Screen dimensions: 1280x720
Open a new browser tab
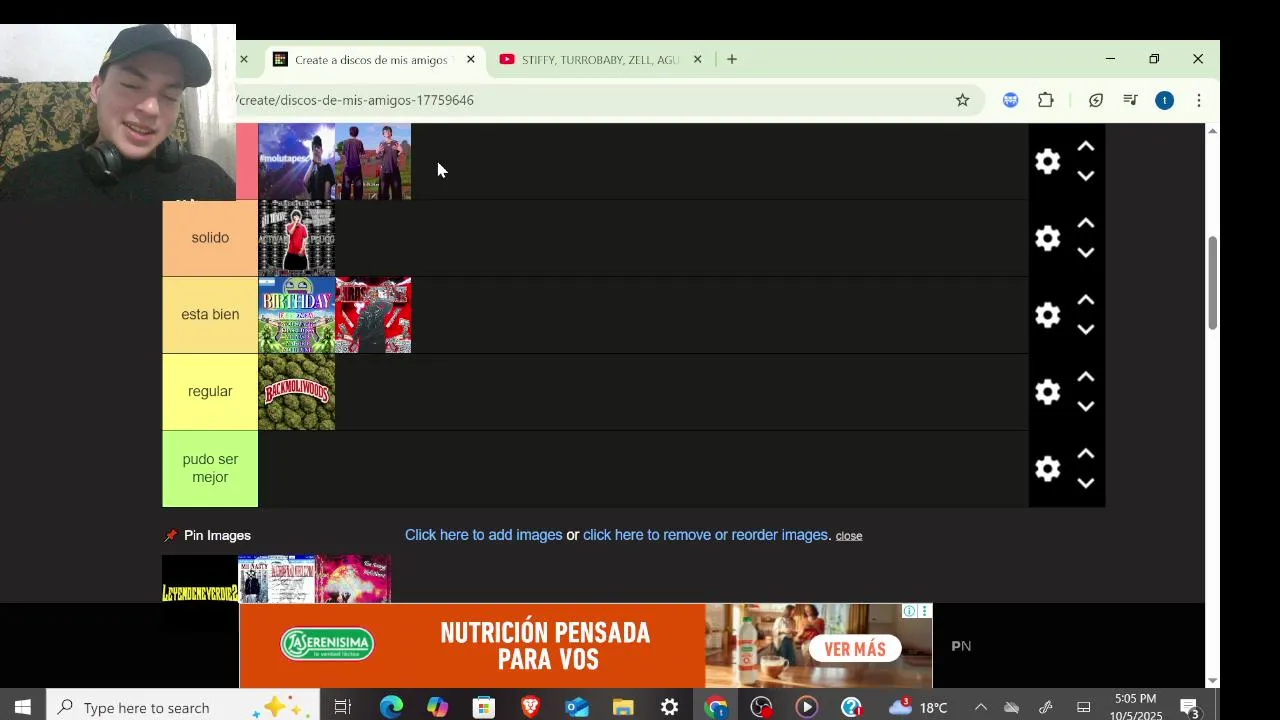coord(732,59)
